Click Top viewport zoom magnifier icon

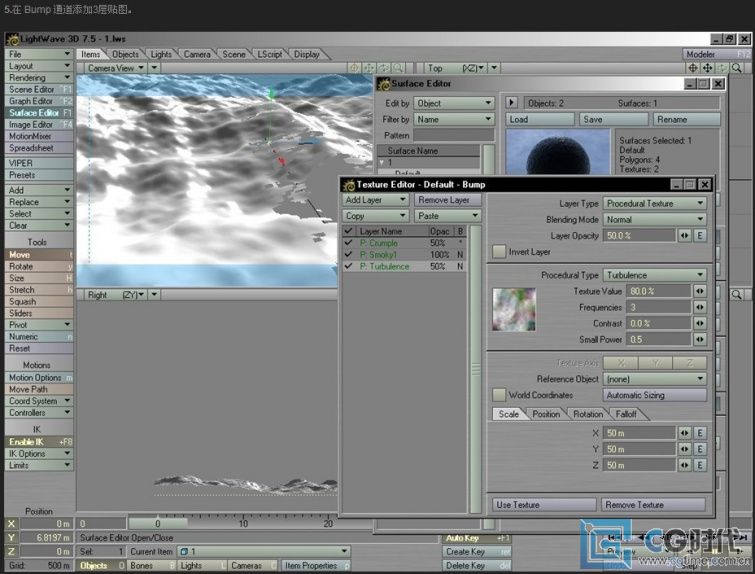736,68
